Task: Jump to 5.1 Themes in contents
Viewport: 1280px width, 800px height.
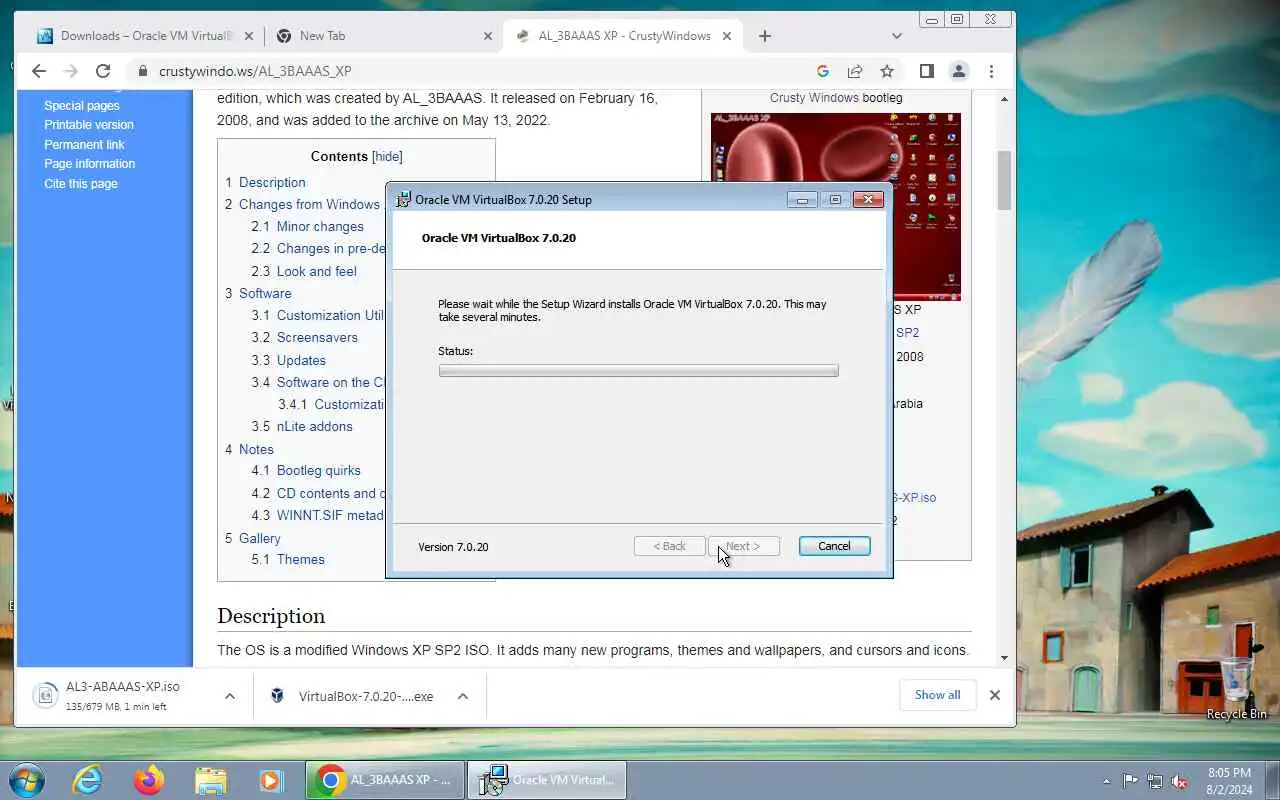Action: coord(288,559)
